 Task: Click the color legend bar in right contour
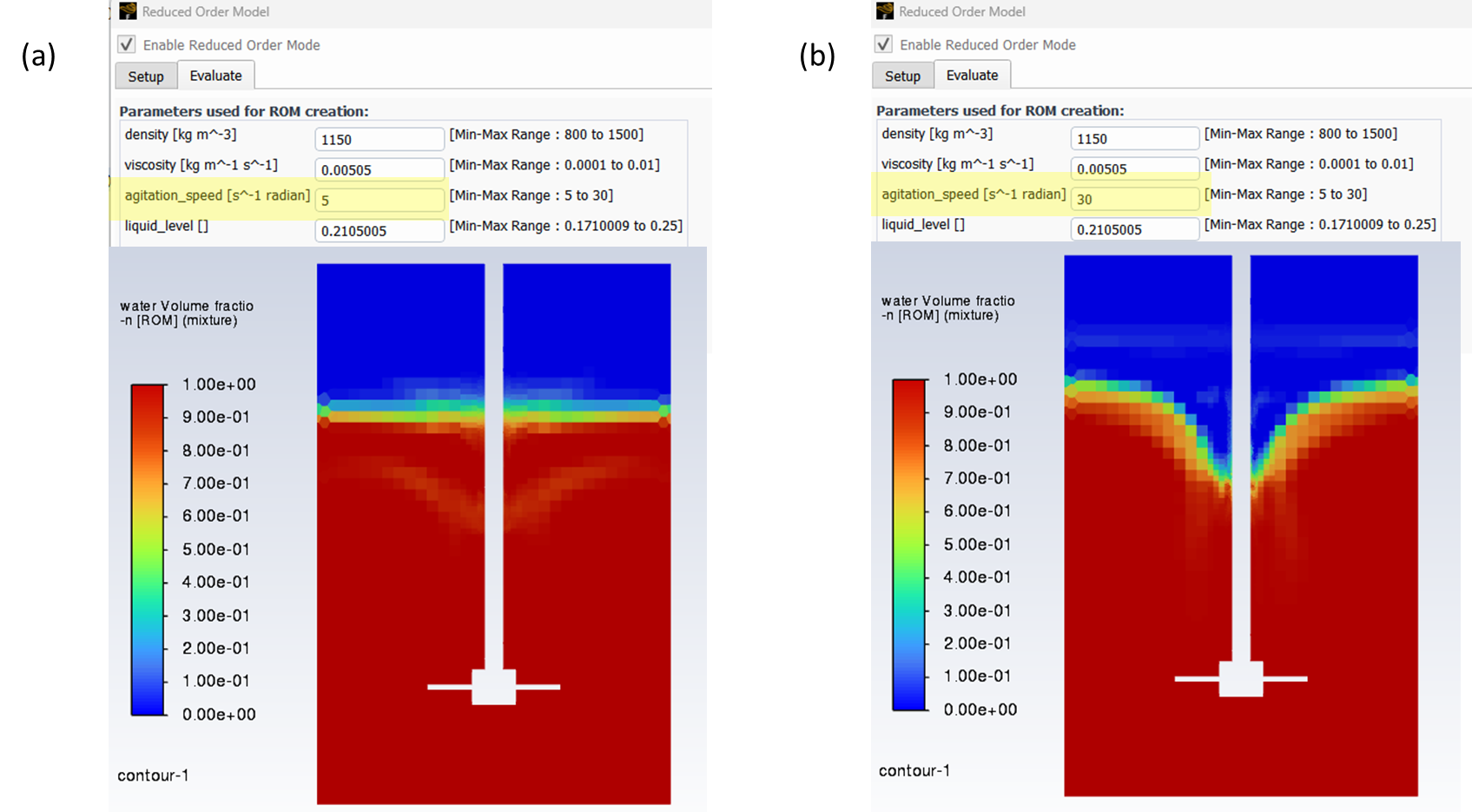(x=910, y=545)
